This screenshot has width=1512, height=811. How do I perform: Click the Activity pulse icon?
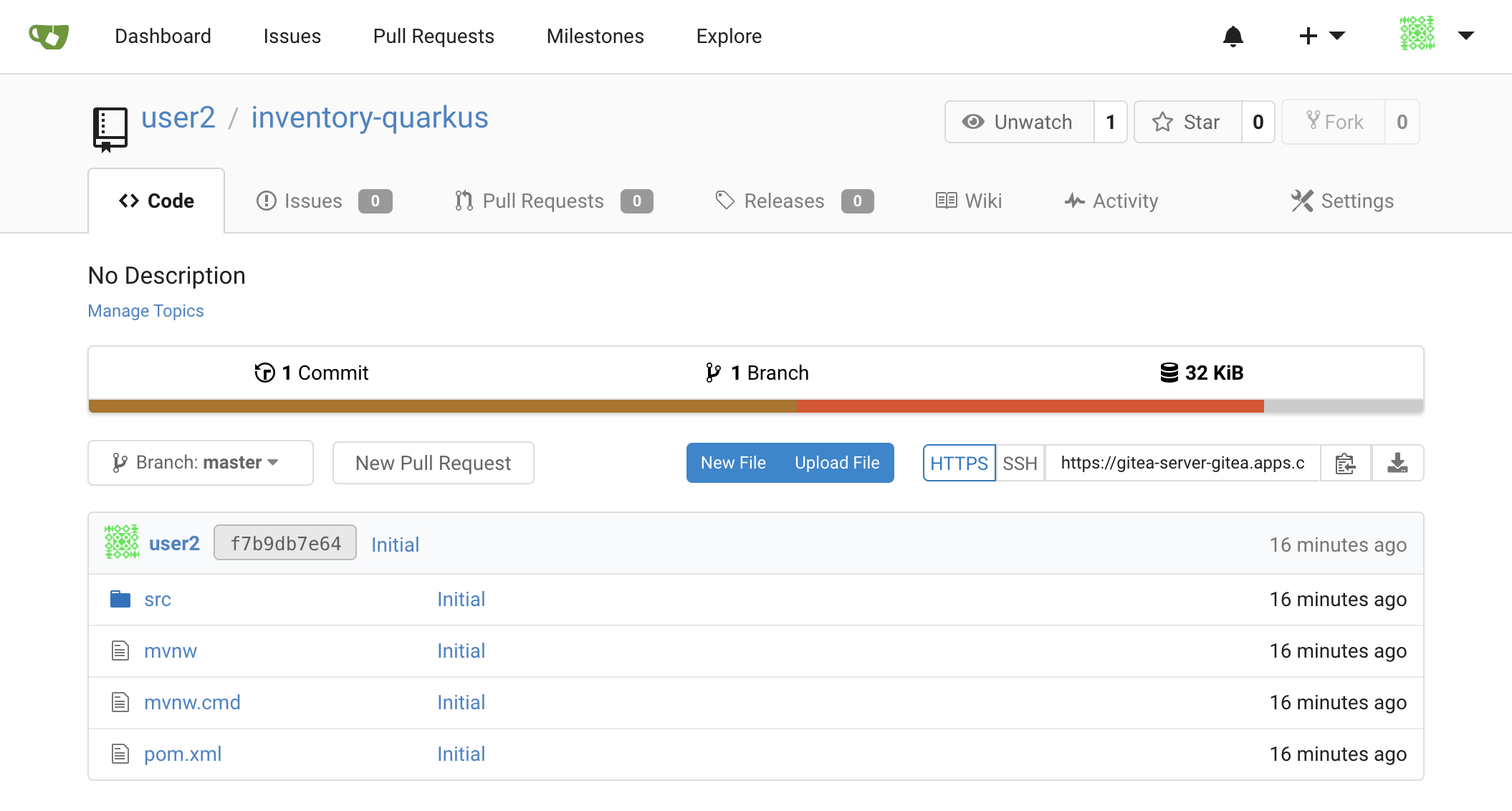tap(1073, 201)
